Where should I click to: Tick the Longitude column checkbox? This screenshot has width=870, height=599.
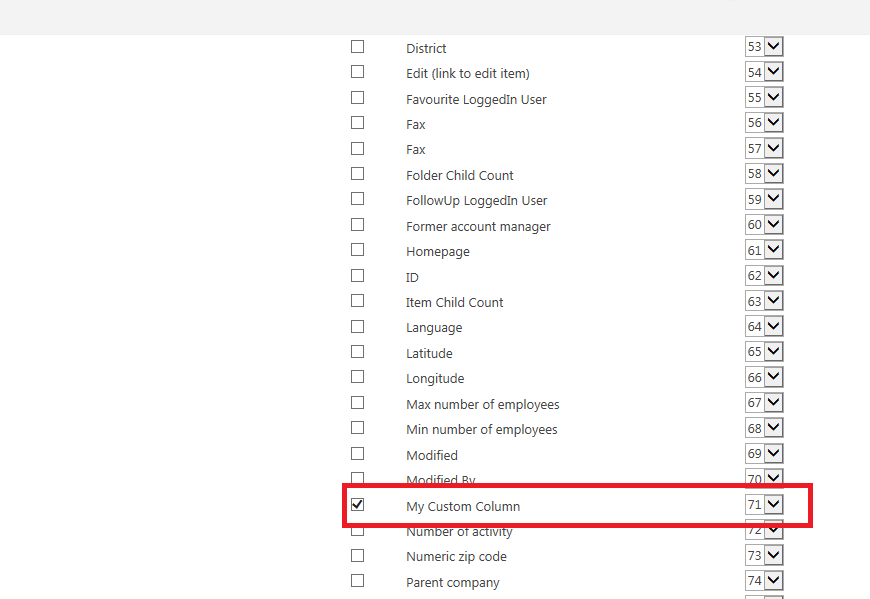(x=357, y=377)
